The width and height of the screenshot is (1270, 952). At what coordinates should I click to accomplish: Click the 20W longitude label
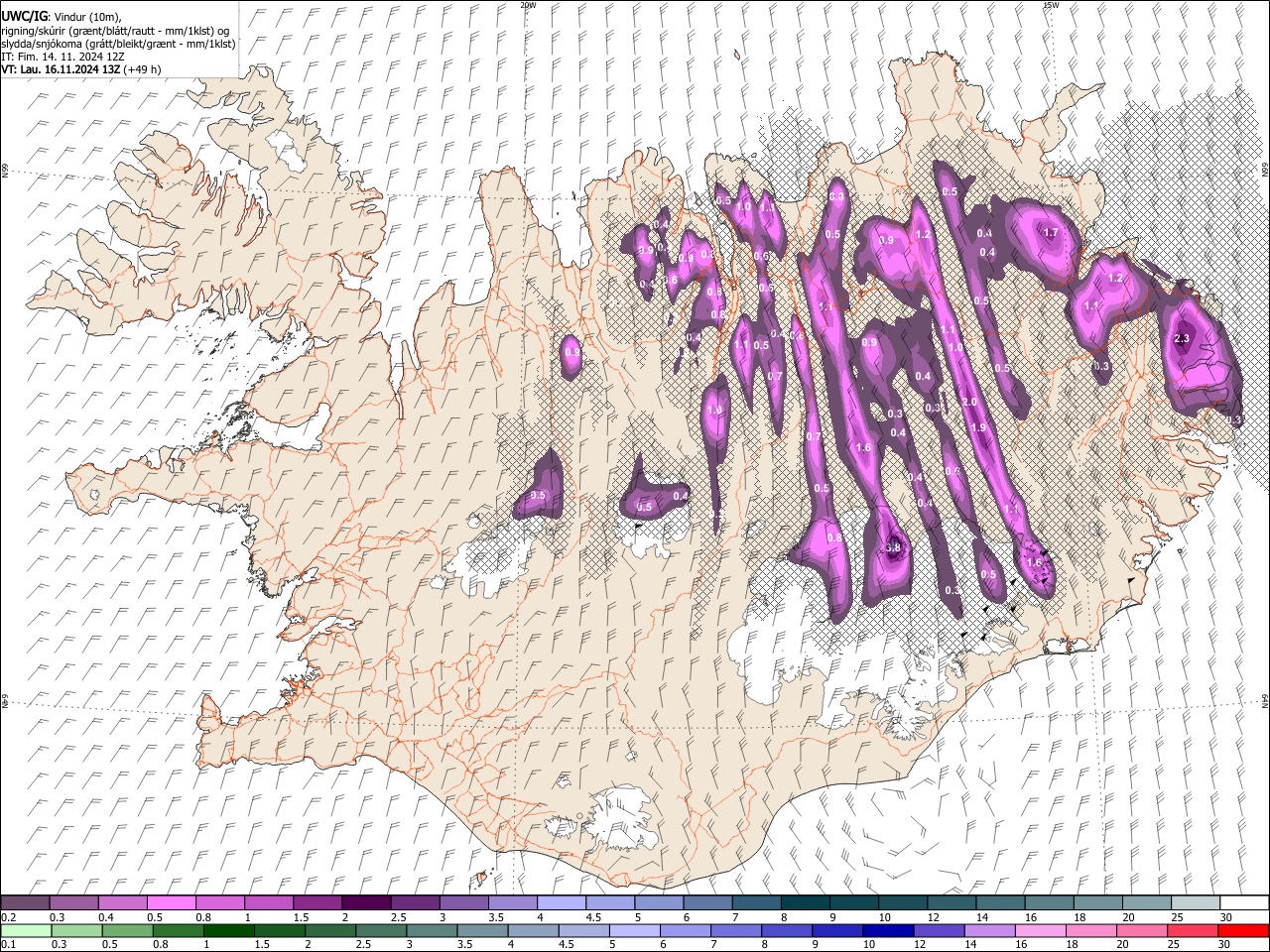pyautogui.click(x=528, y=5)
